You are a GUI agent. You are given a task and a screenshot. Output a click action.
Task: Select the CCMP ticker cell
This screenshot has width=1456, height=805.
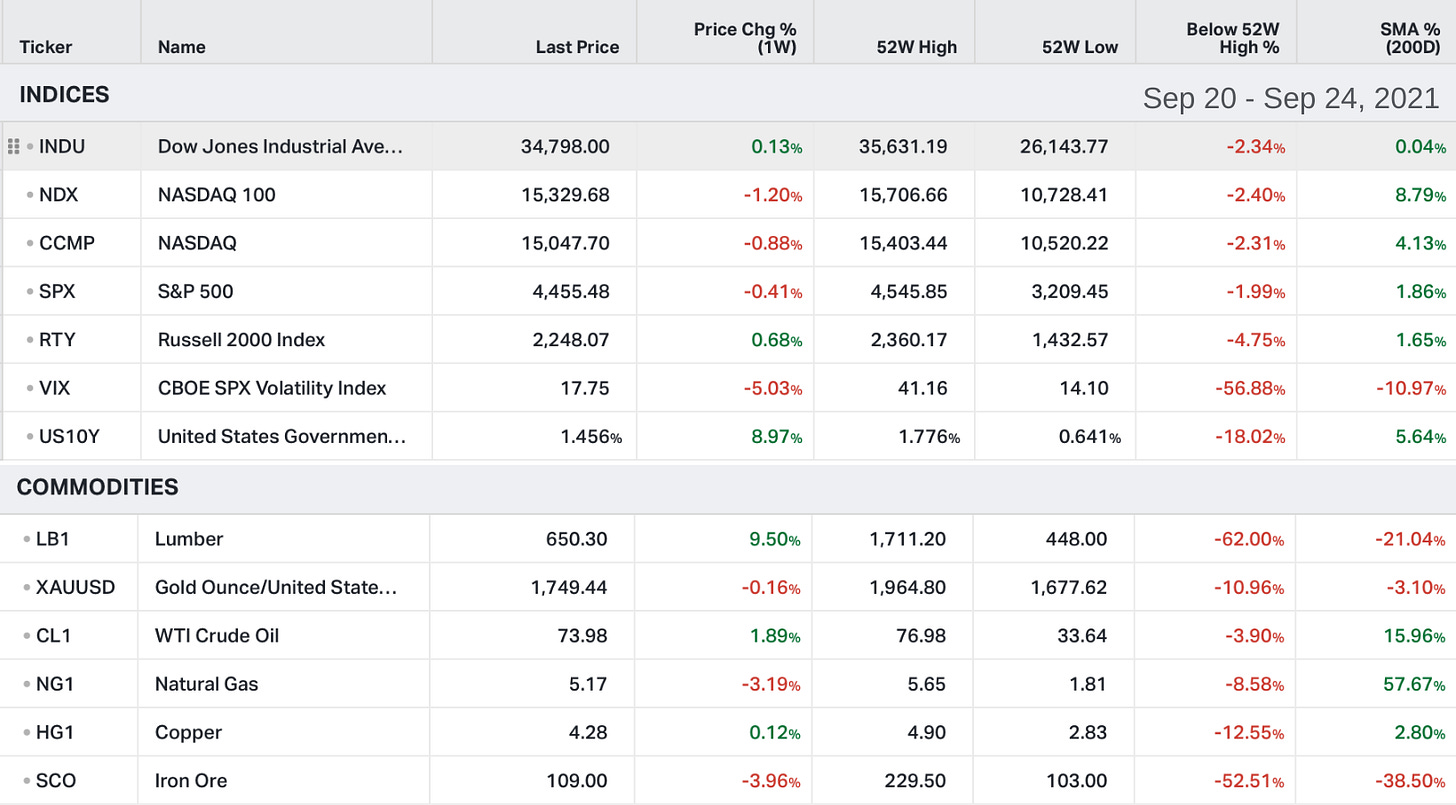[67, 243]
